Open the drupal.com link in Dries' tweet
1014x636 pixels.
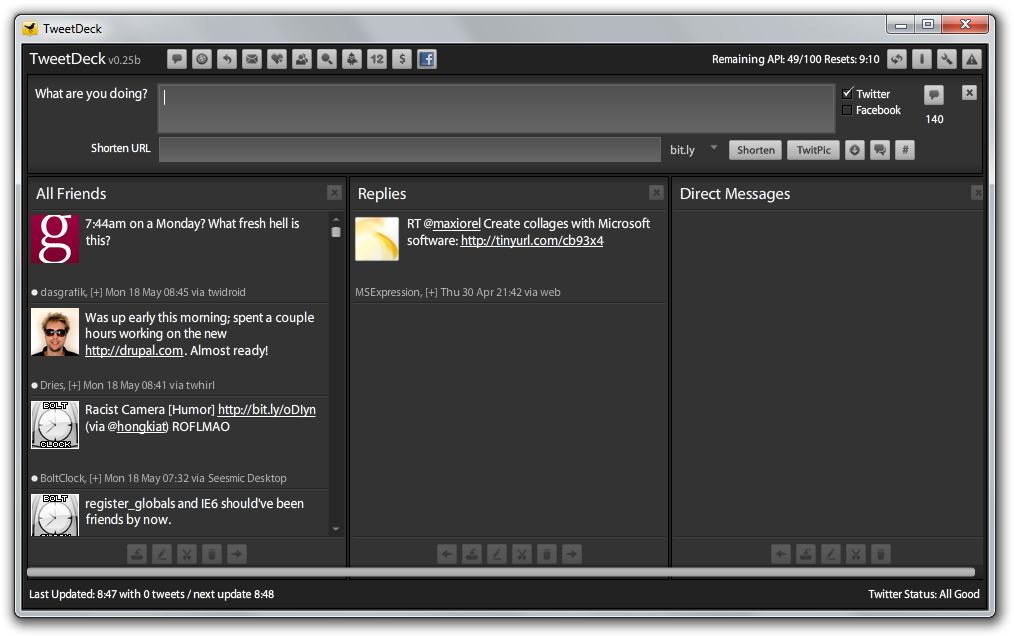click(134, 351)
